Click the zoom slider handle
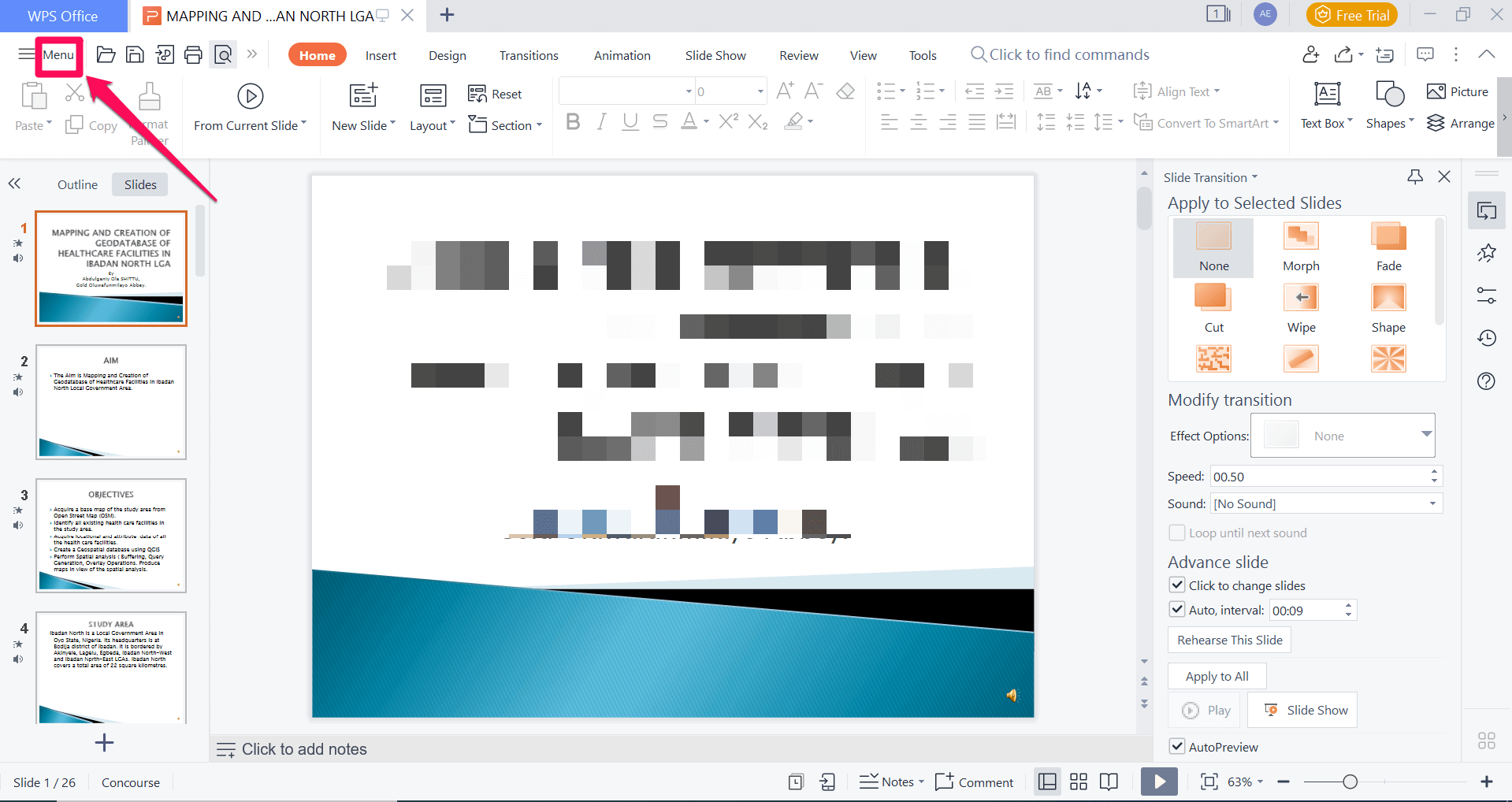This screenshot has width=1512, height=802. (x=1350, y=782)
